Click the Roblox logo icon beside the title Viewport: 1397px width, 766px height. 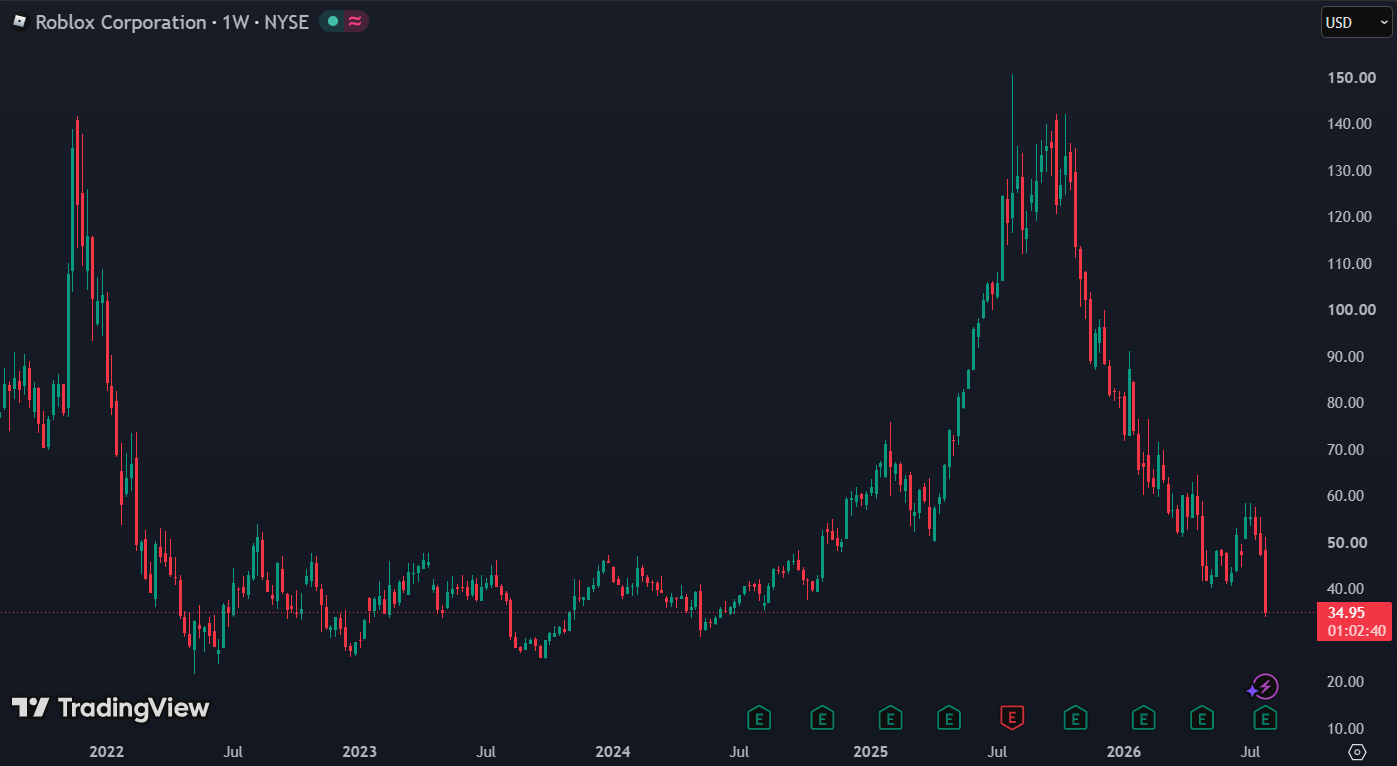tap(19, 22)
